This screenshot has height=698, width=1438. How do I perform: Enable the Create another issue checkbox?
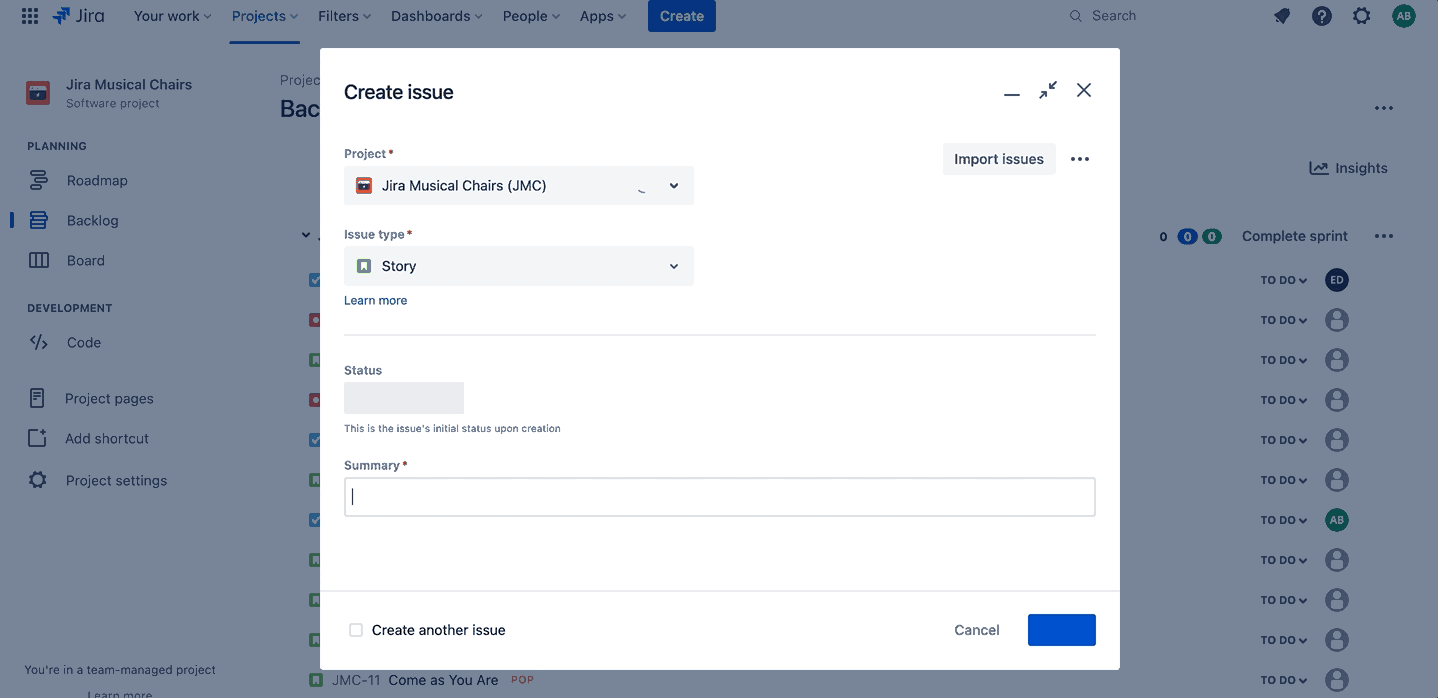point(356,630)
